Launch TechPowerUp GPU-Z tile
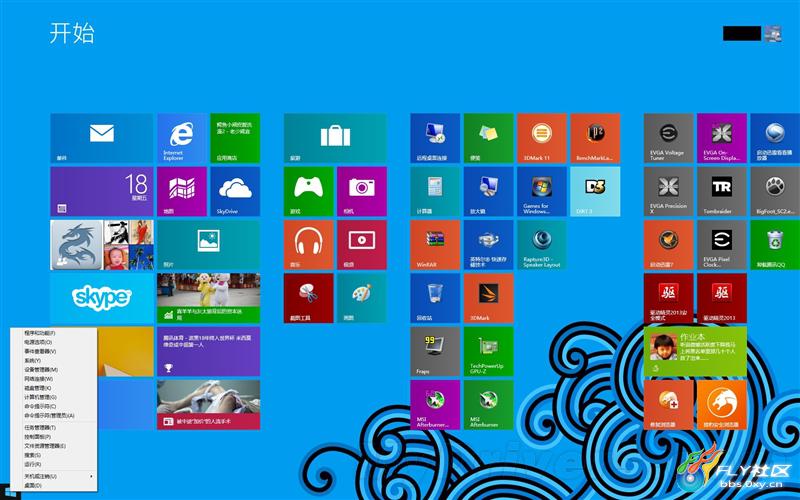This screenshot has width=800, height=500. (x=488, y=352)
